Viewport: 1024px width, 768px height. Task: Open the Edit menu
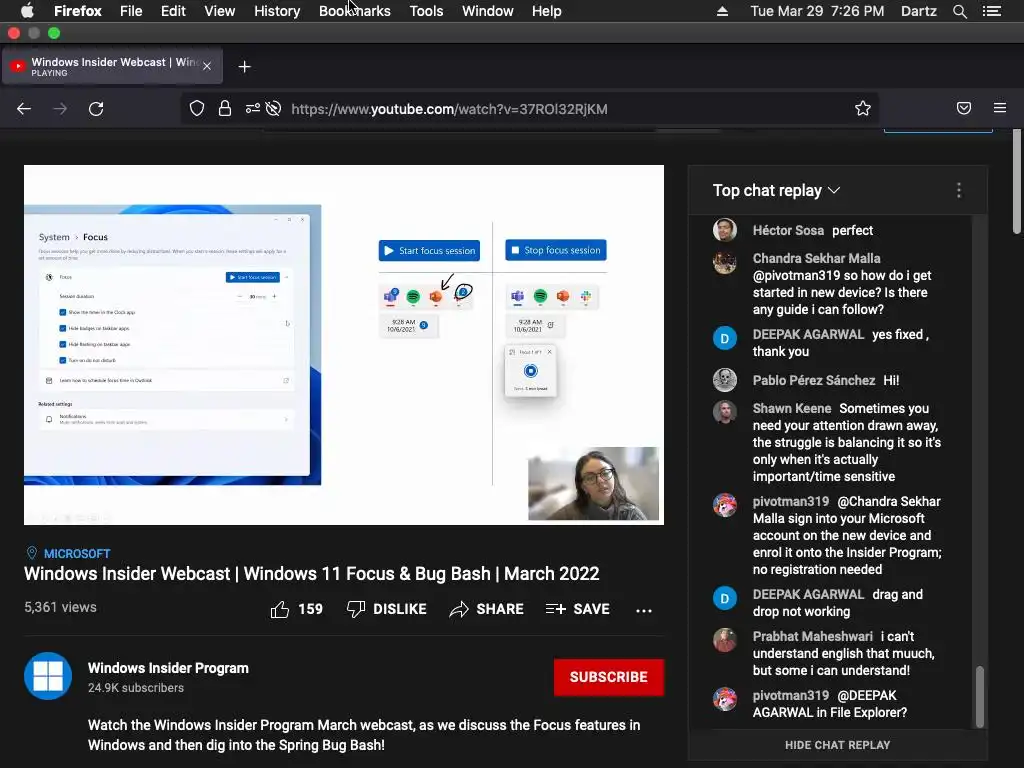[x=173, y=11]
